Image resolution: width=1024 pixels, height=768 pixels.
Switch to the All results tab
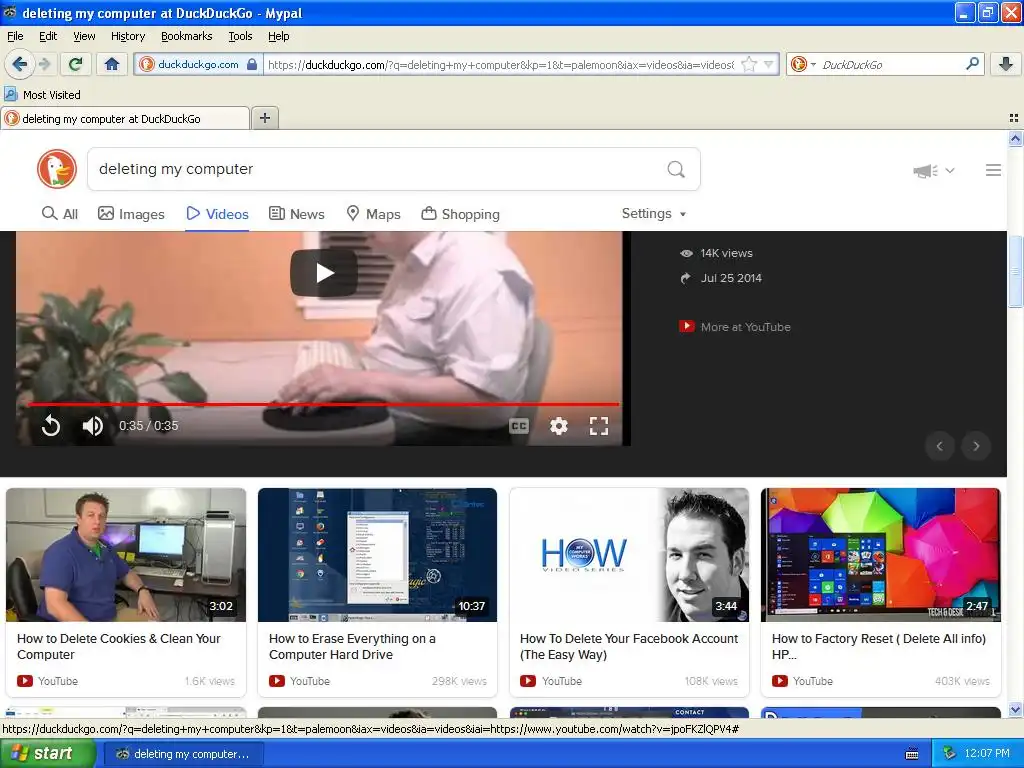pos(60,214)
